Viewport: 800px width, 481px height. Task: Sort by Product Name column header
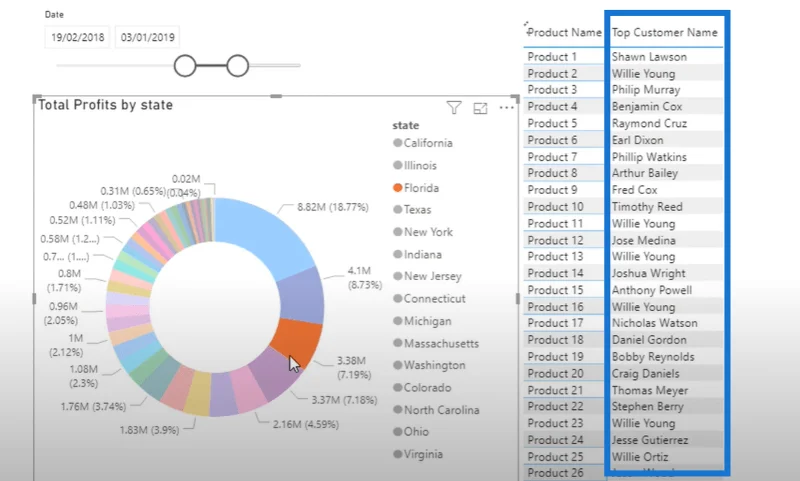pos(564,32)
